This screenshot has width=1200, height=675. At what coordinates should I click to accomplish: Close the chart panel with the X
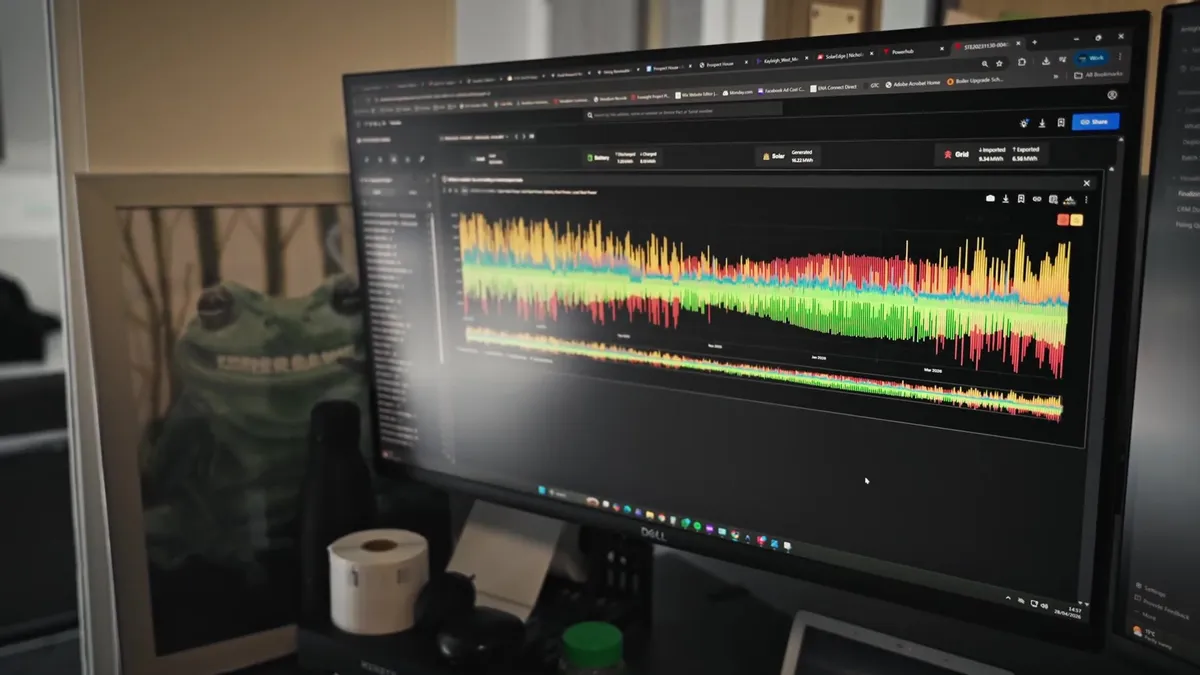coord(1087,183)
